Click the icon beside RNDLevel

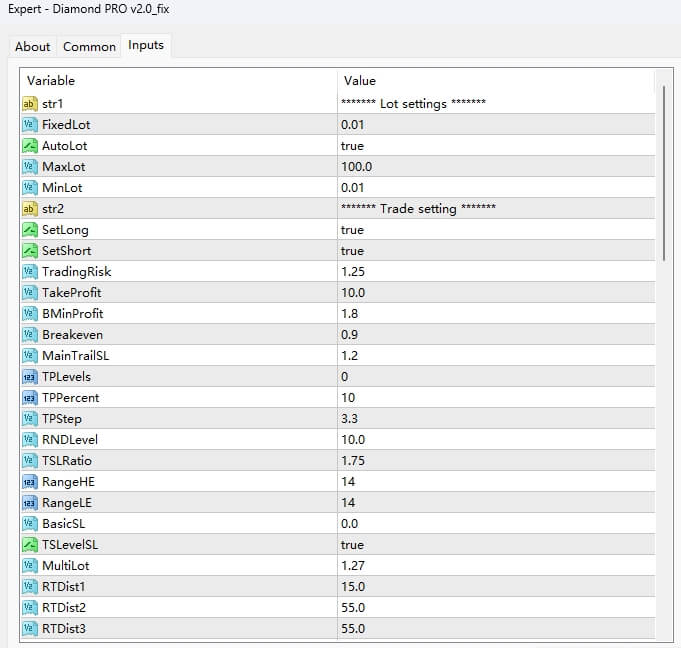point(30,440)
